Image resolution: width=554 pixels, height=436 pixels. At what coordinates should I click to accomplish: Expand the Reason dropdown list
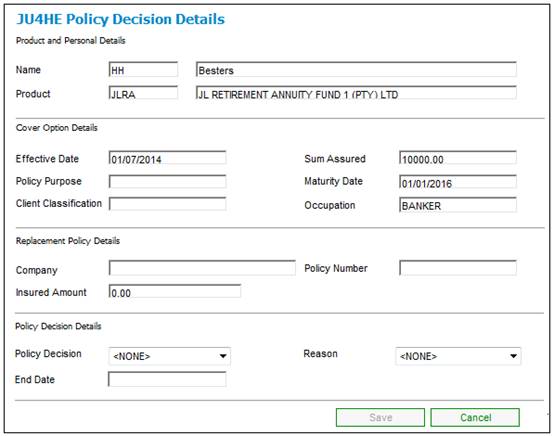click(x=458, y=356)
